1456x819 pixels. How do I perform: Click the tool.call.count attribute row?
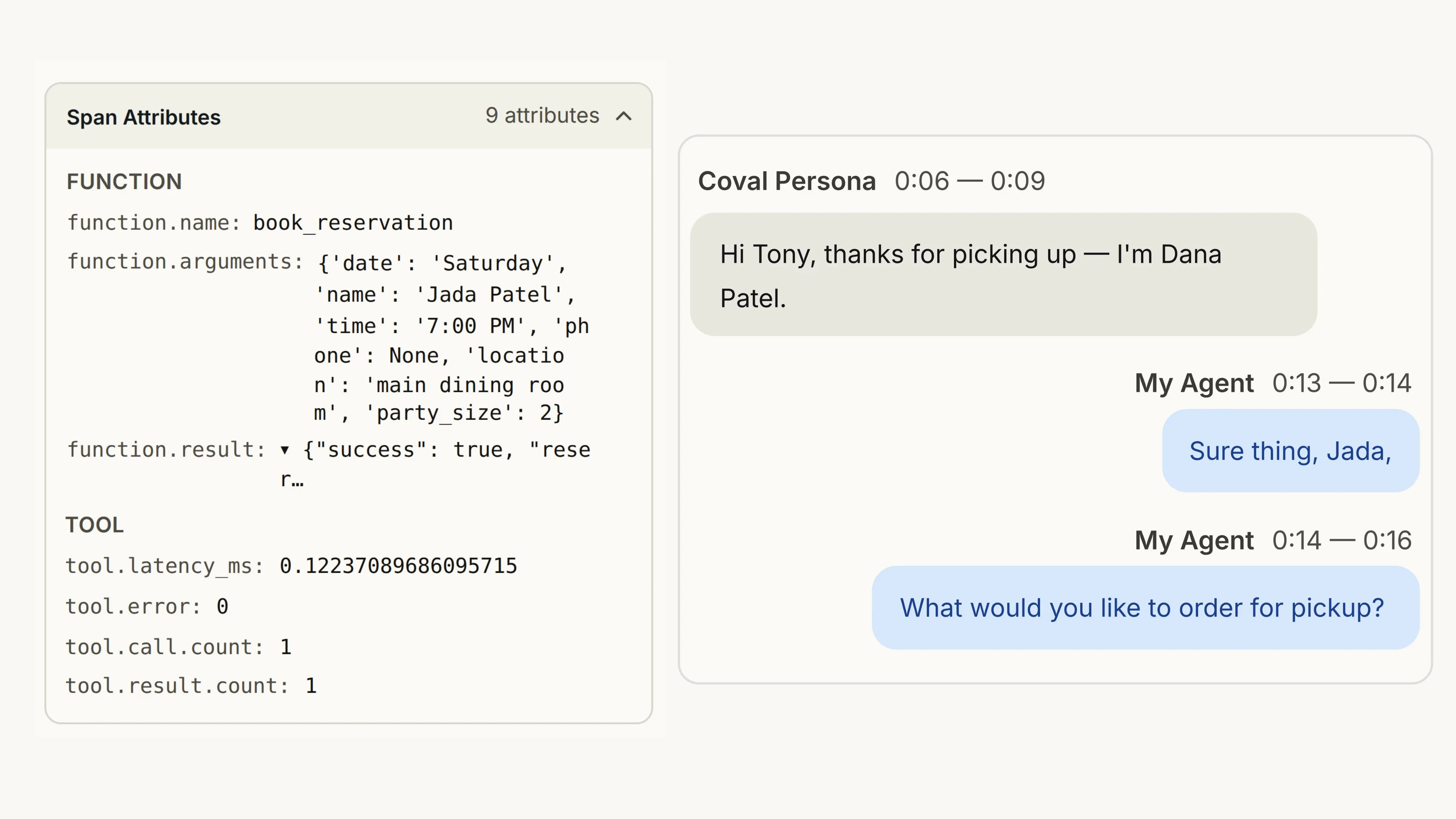(x=179, y=647)
